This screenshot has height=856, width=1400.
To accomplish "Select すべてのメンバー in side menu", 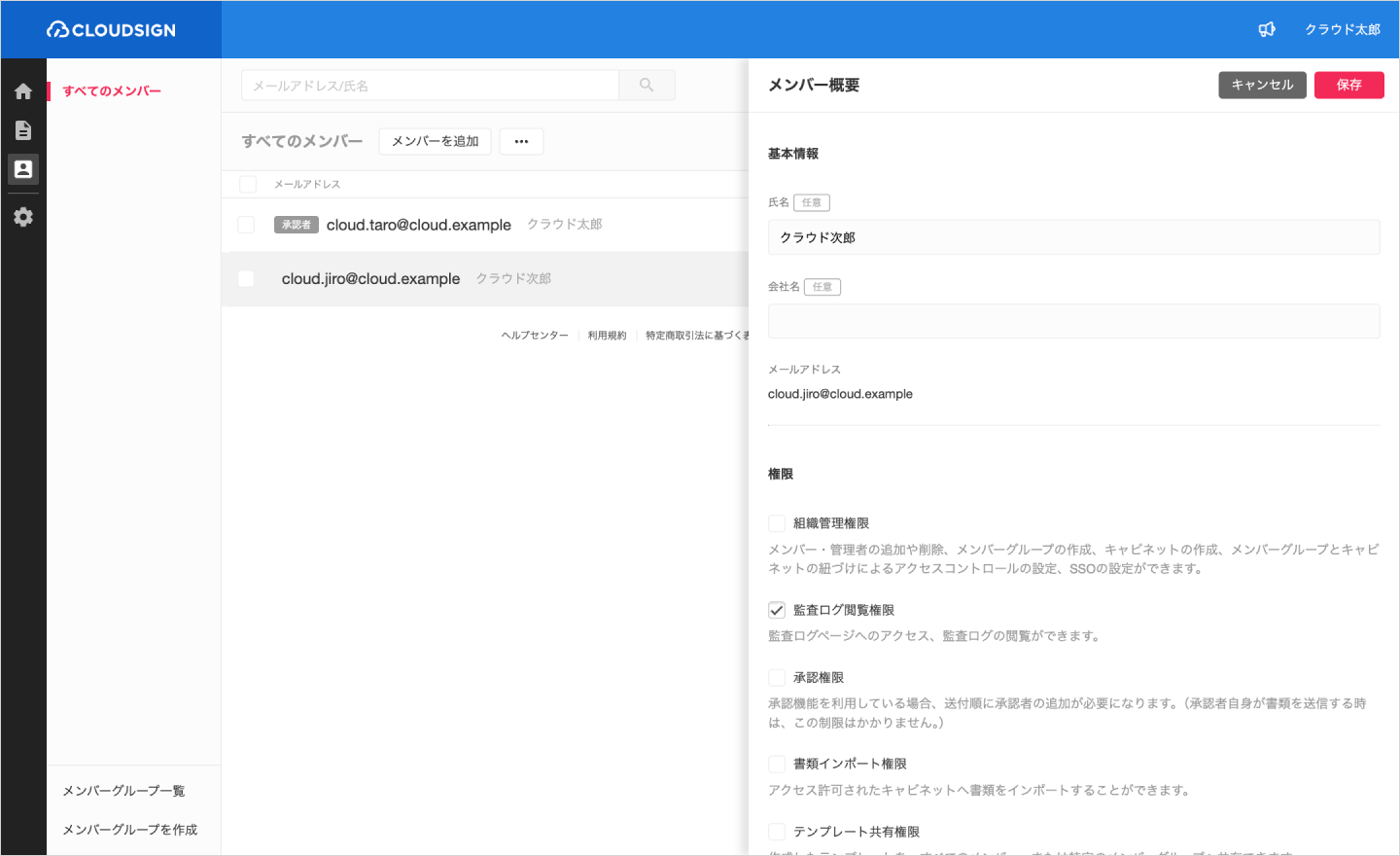I will pos(112,91).
